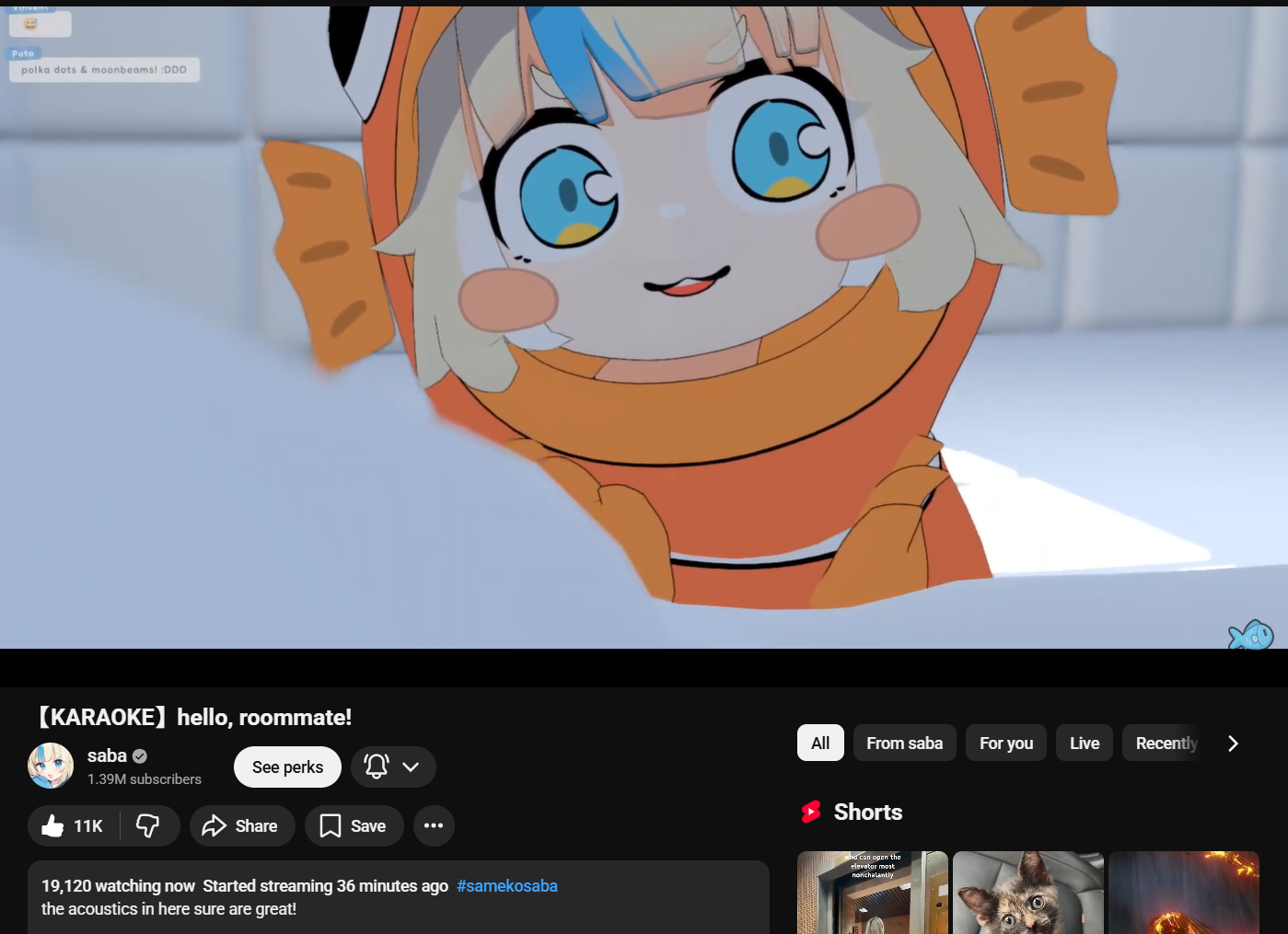This screenshot has height=934, width=1288.
Task: Like the karaoke stream video
Action: pos(74,826)
